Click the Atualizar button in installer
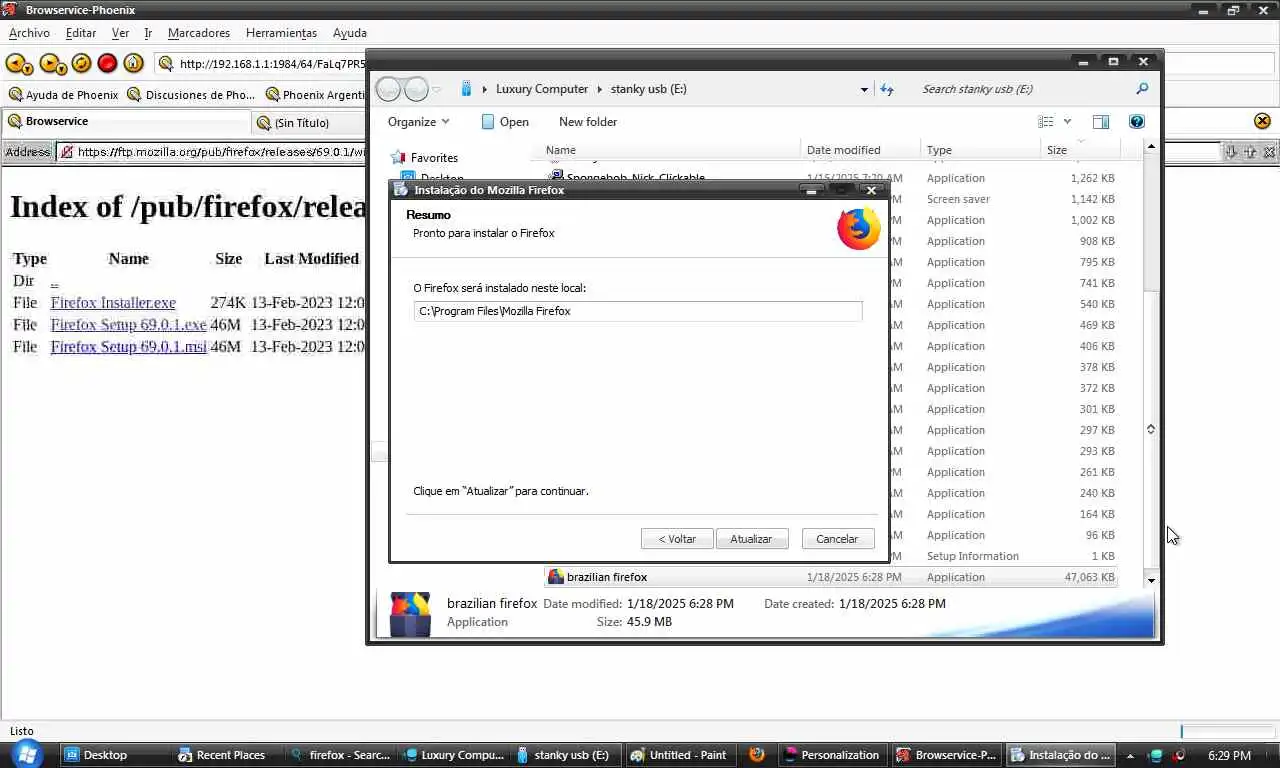Screen dimensions: 1280x768 click(x=751, y=539)
